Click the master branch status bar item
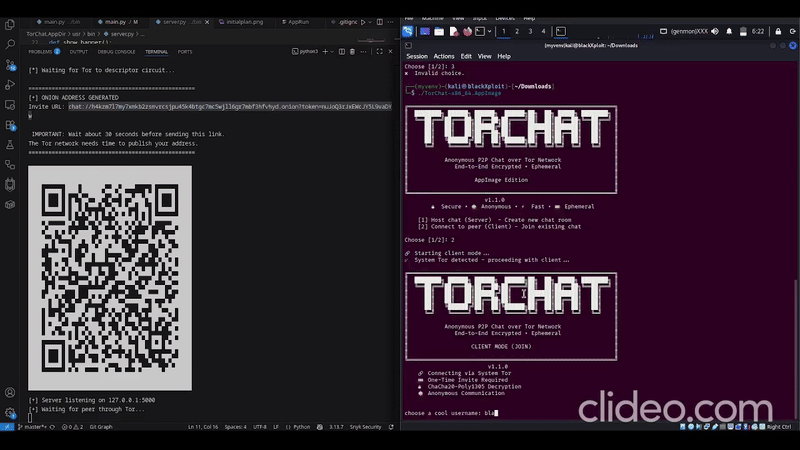The width and height of the screenshot is (800, 450). (32, 427)
